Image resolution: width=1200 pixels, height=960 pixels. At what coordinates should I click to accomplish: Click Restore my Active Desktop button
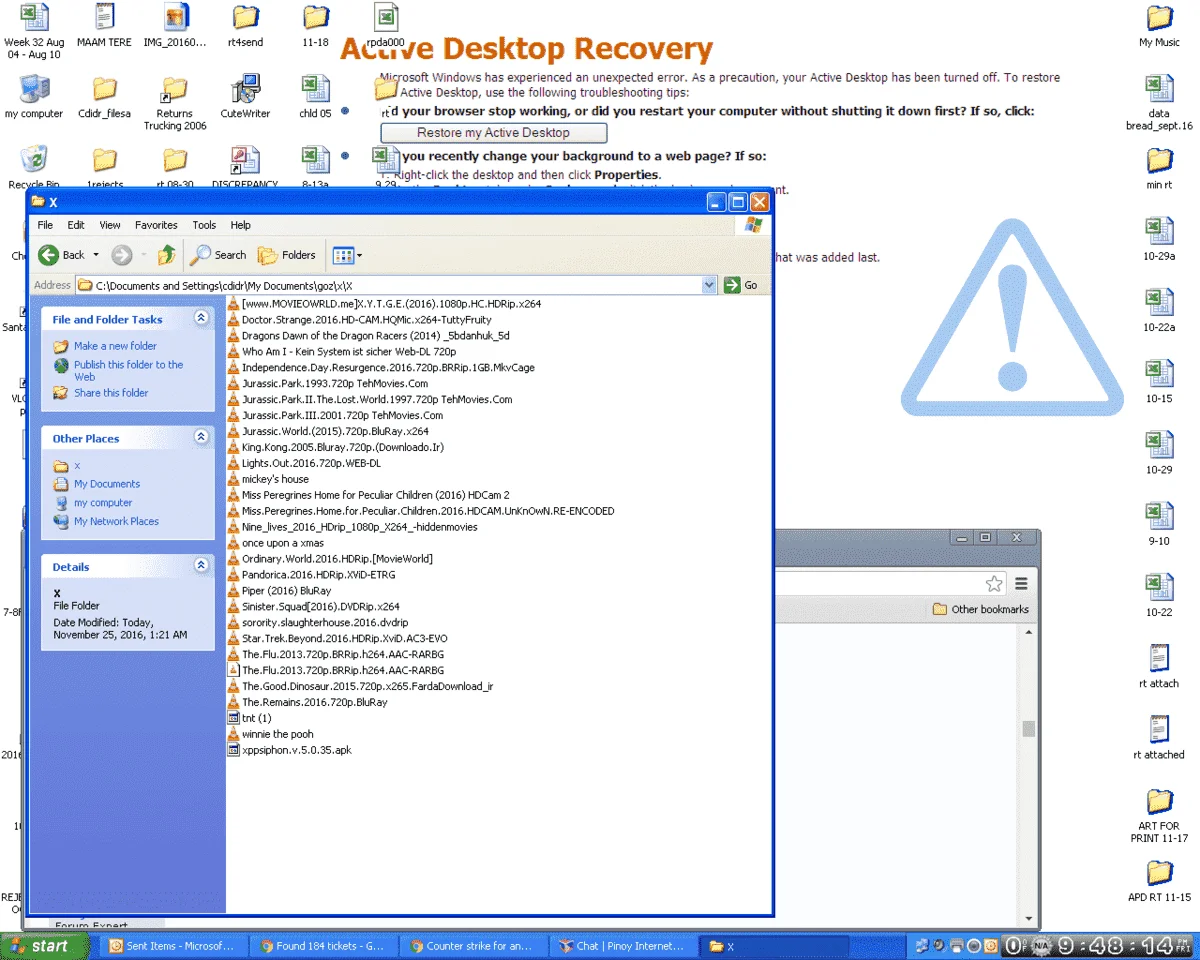coord(493,132)
